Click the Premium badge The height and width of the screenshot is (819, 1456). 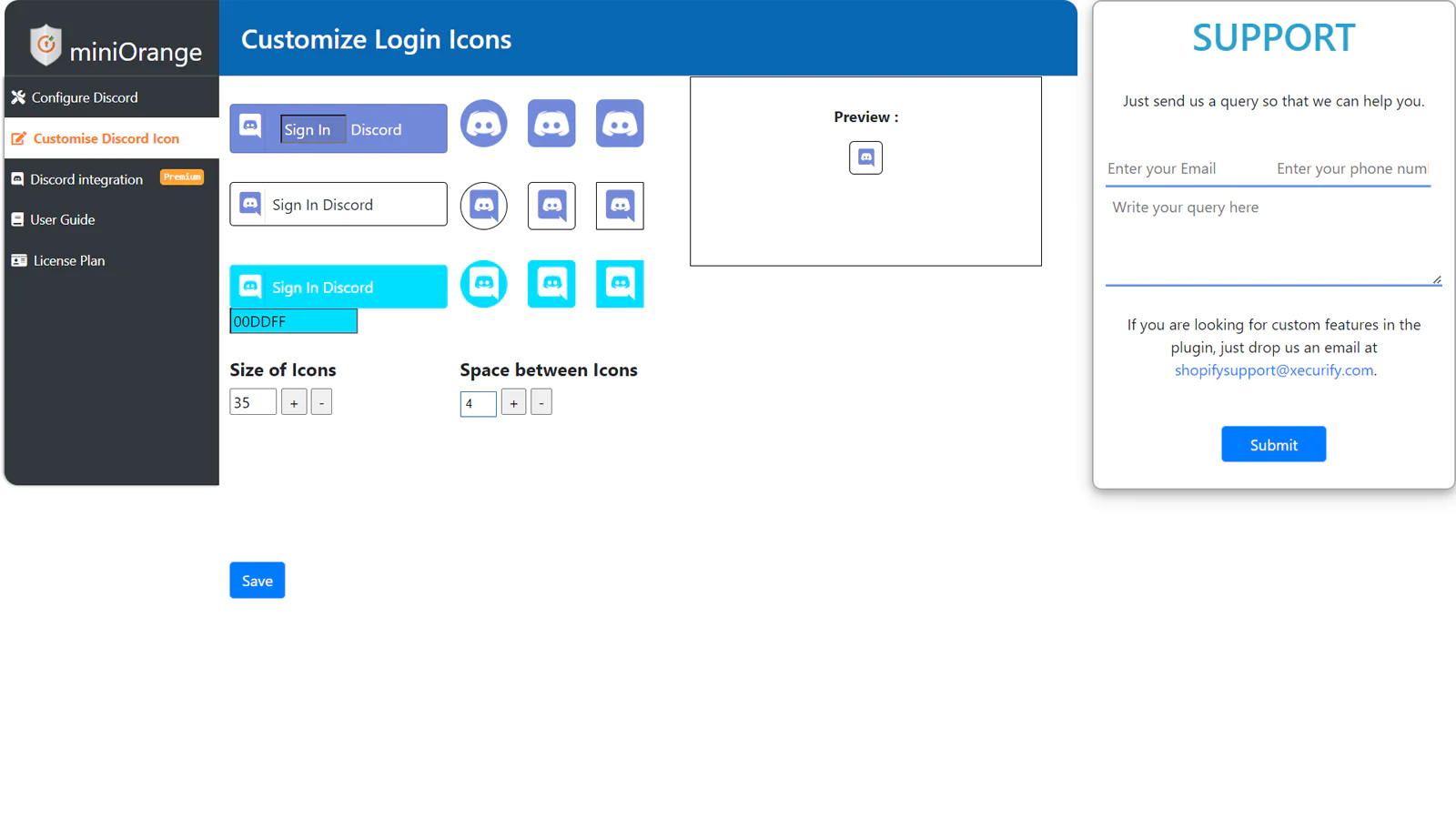tap(182, 177)
